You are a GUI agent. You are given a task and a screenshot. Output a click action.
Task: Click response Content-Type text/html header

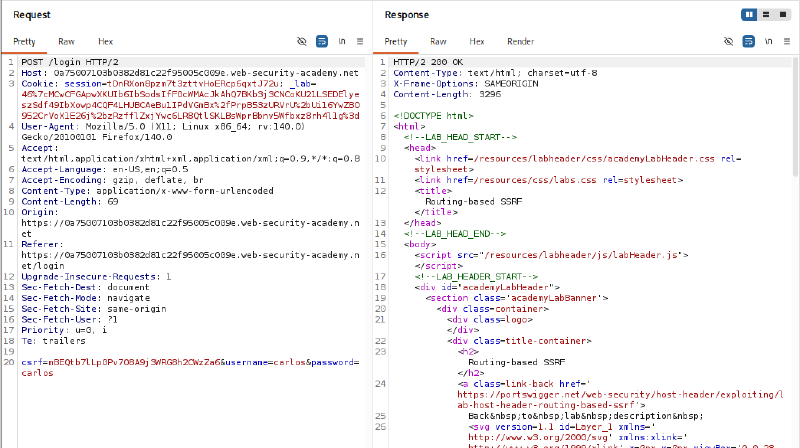tap(495, 73)
